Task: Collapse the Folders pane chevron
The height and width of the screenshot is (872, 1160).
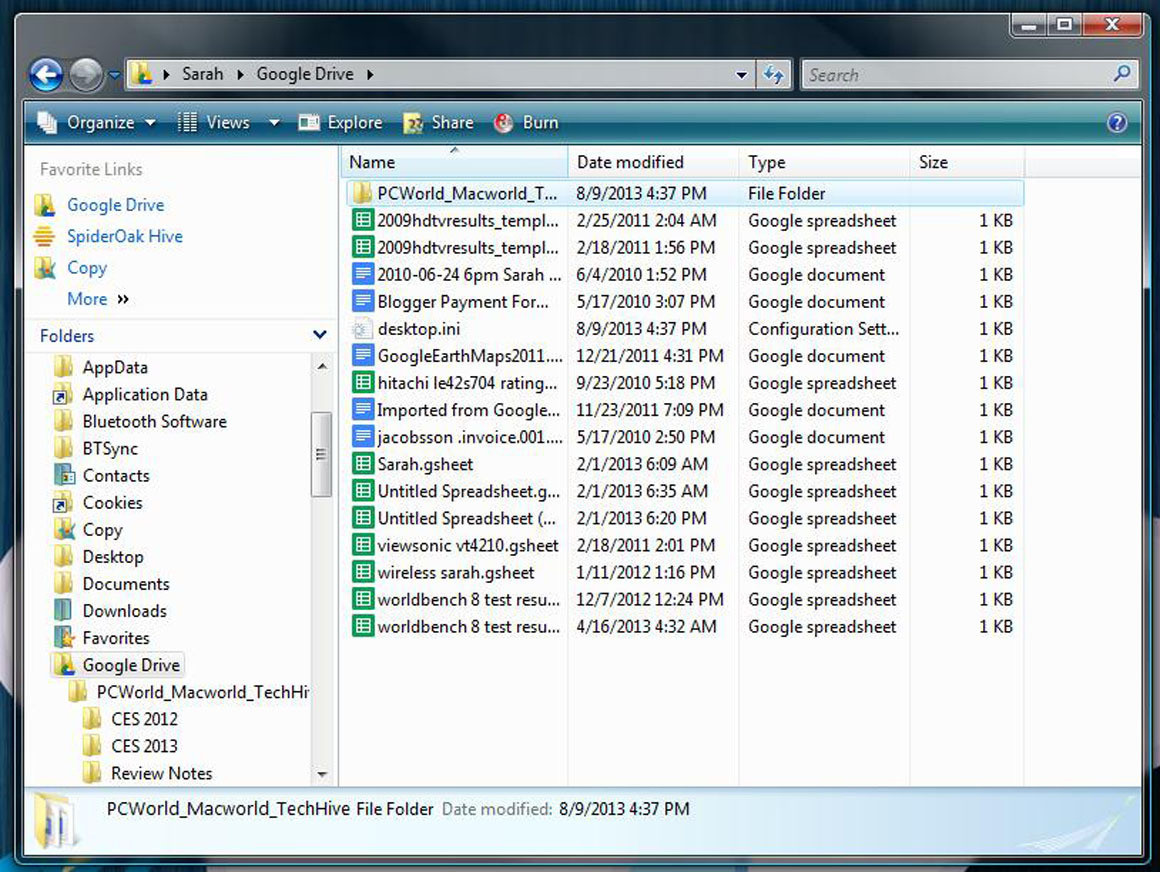Action: pos(320,336)
